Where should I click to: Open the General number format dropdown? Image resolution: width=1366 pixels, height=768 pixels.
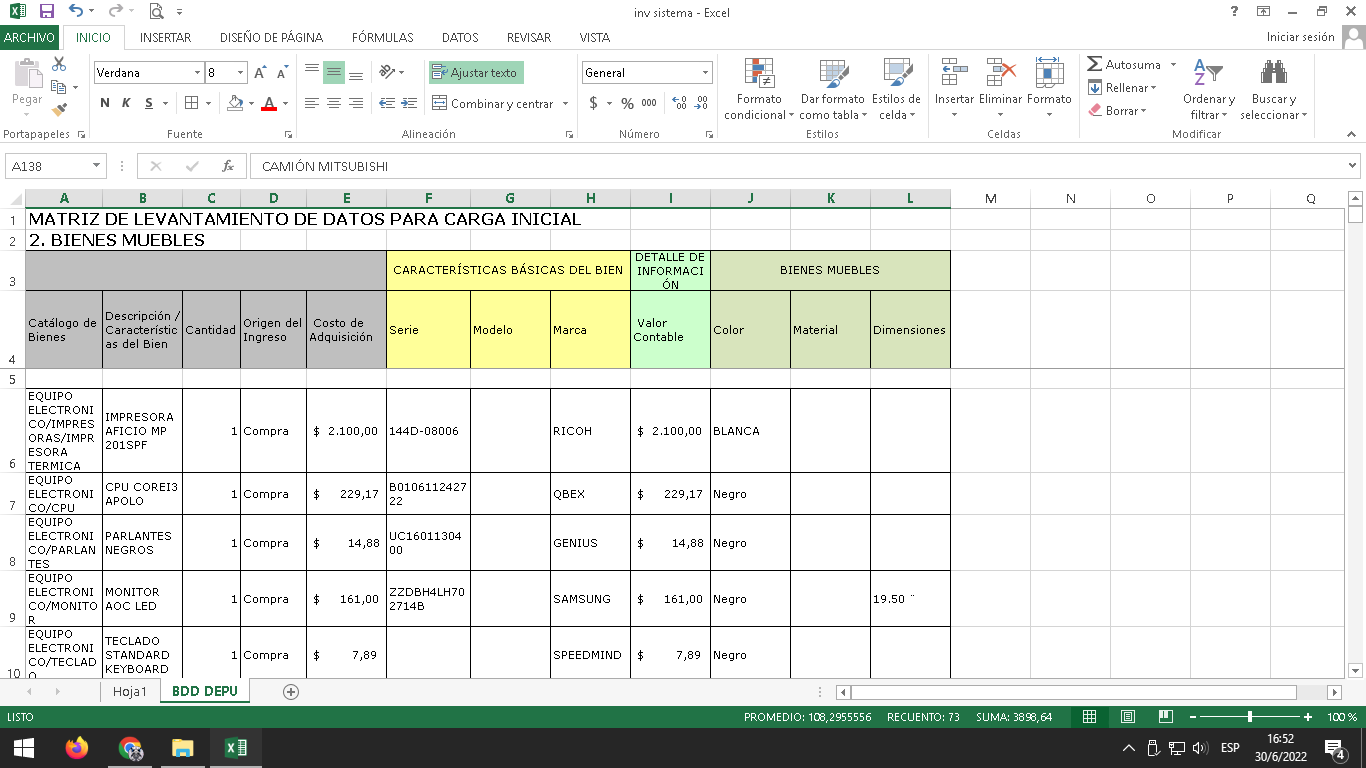tap(705, 73)
